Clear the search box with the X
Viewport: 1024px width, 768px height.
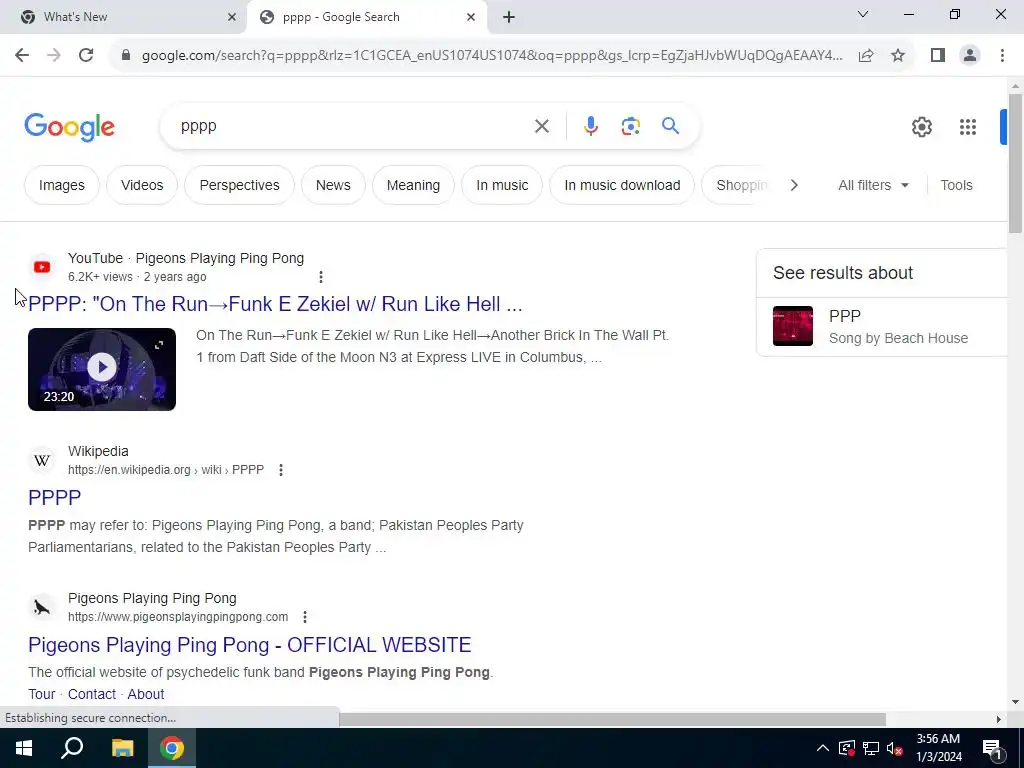[541, 126]
